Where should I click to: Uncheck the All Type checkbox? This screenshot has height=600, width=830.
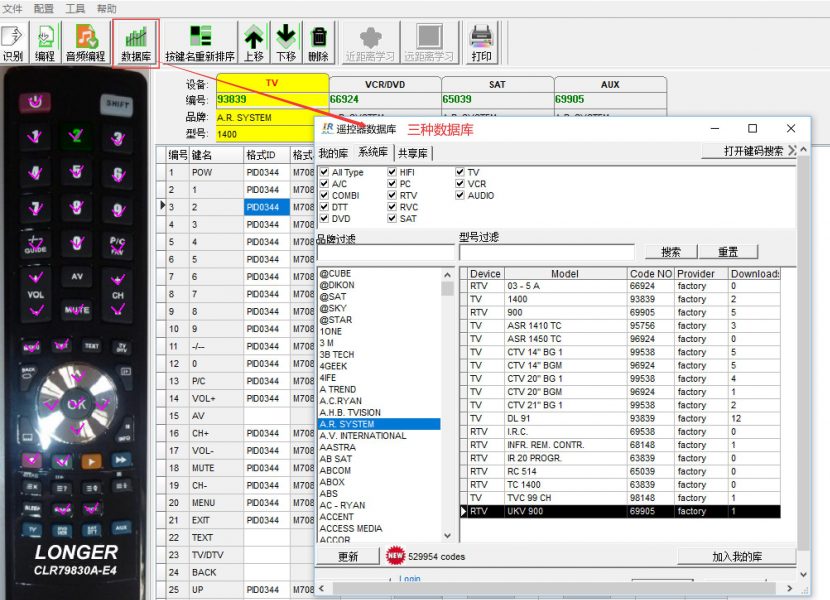click(324, 173)
